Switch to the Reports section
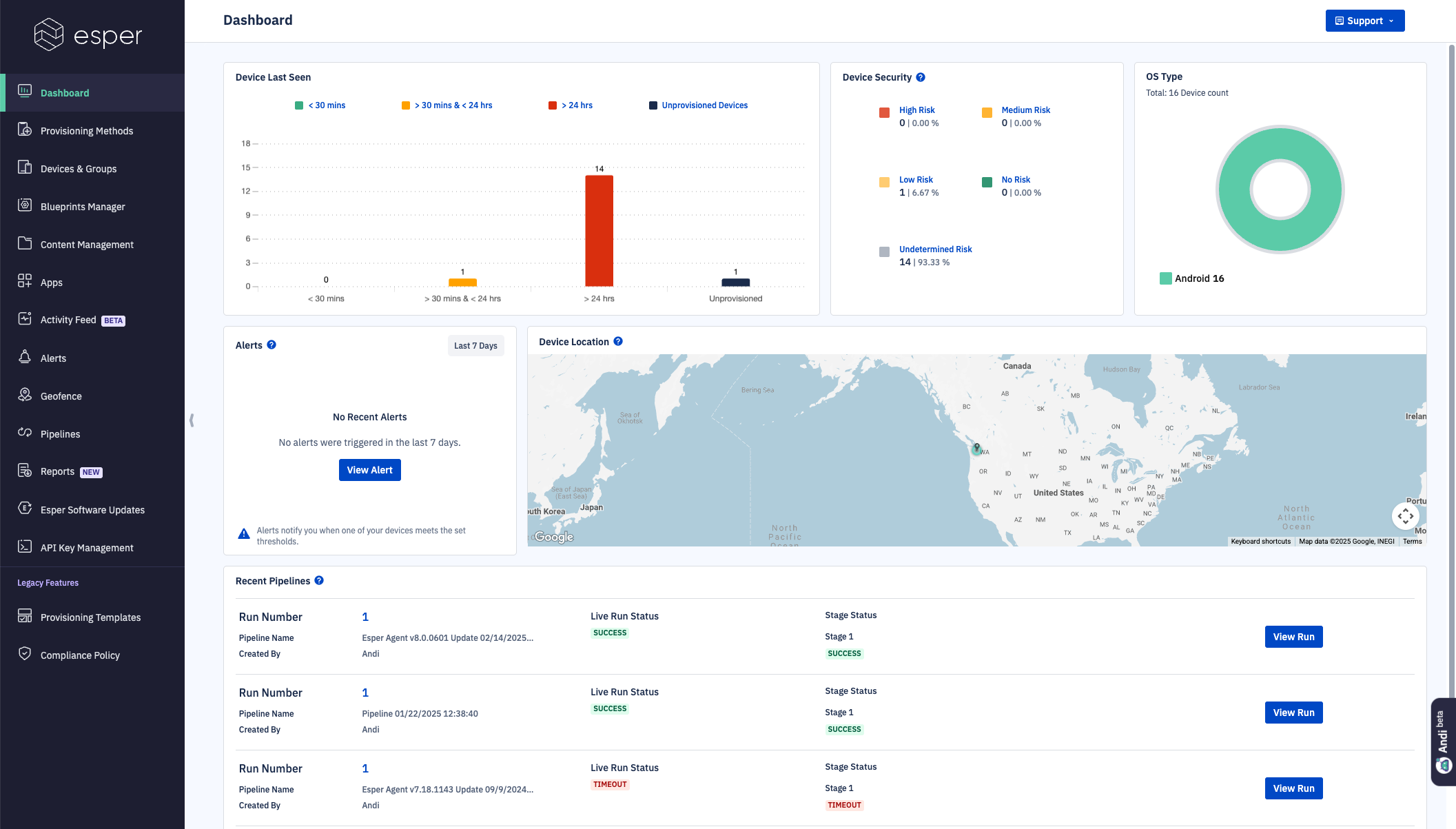The width and height of the screenshot is (1456, 829). [x=57, y=471]
